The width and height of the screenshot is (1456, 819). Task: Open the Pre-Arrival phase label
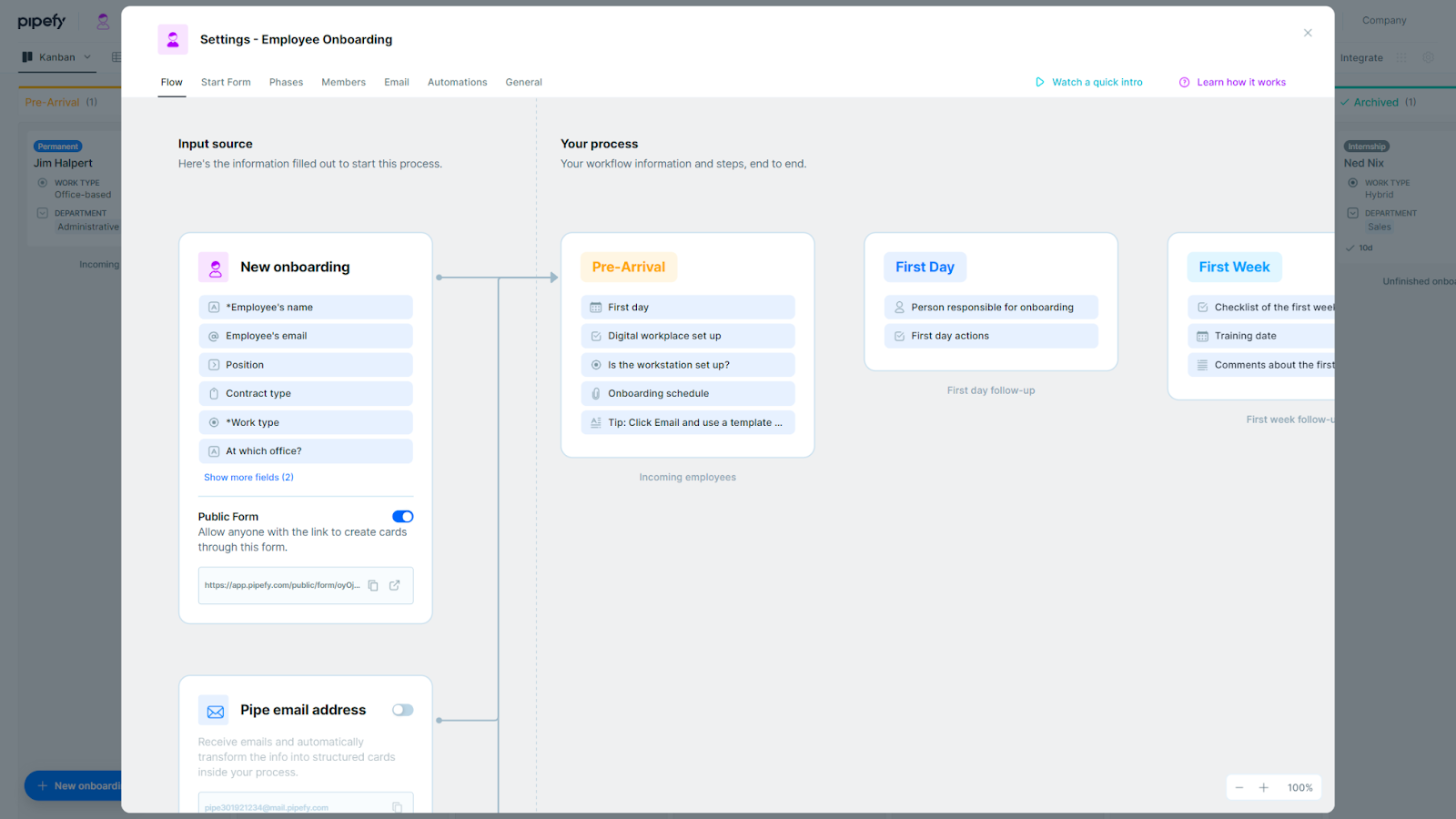click(629, 268)
